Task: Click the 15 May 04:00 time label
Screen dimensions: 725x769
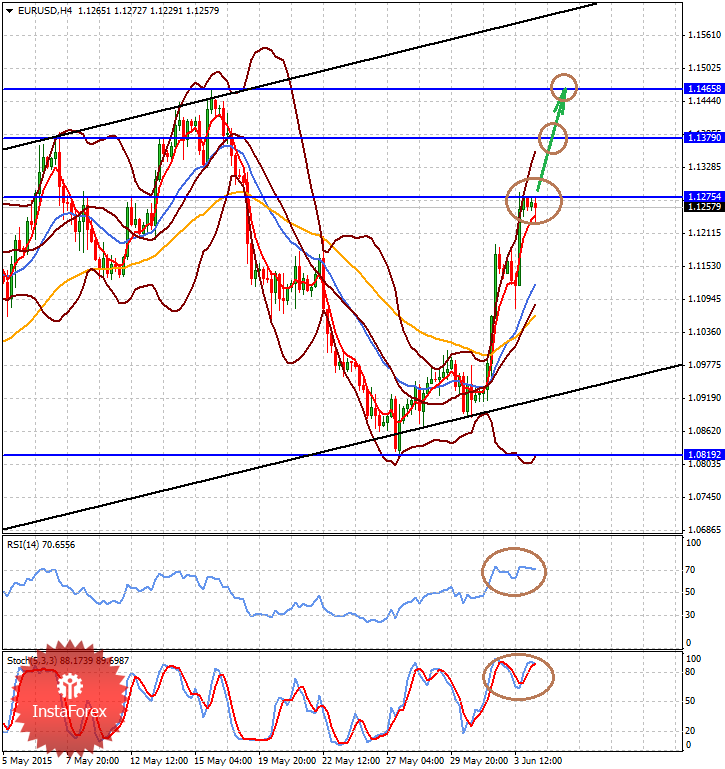Action: click(x=223, y=761)
